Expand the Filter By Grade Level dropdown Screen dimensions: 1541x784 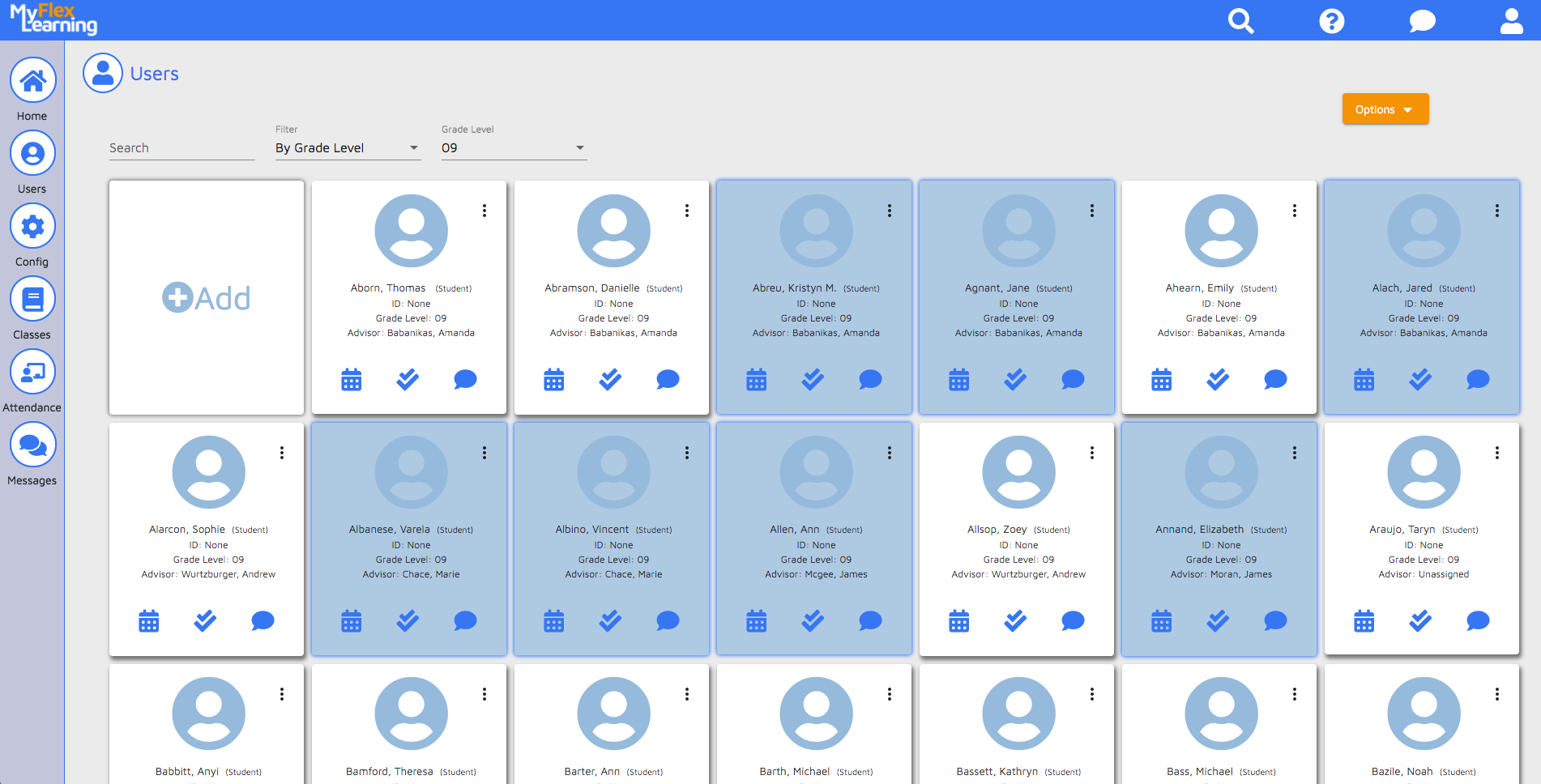[x=348, y=148]
